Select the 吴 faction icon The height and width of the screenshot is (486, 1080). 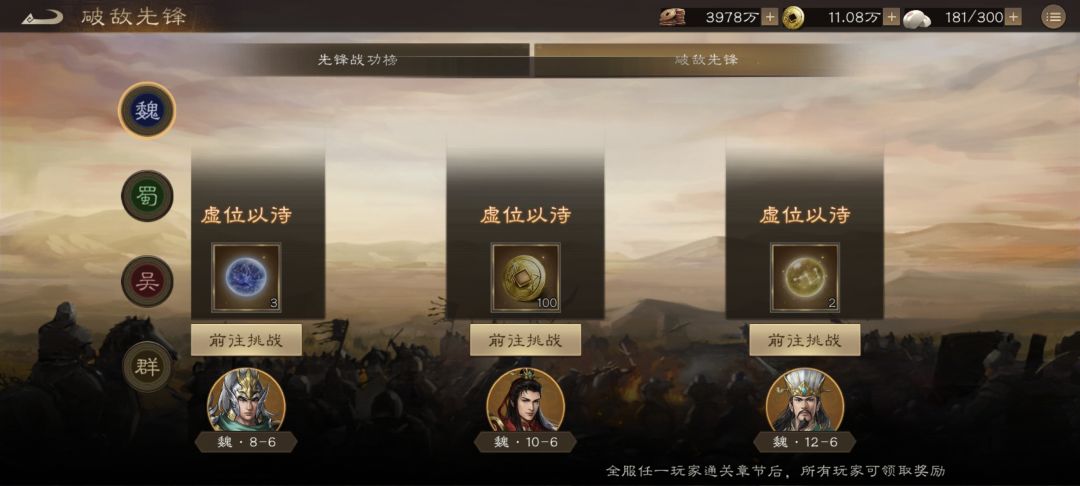point(147,282)
